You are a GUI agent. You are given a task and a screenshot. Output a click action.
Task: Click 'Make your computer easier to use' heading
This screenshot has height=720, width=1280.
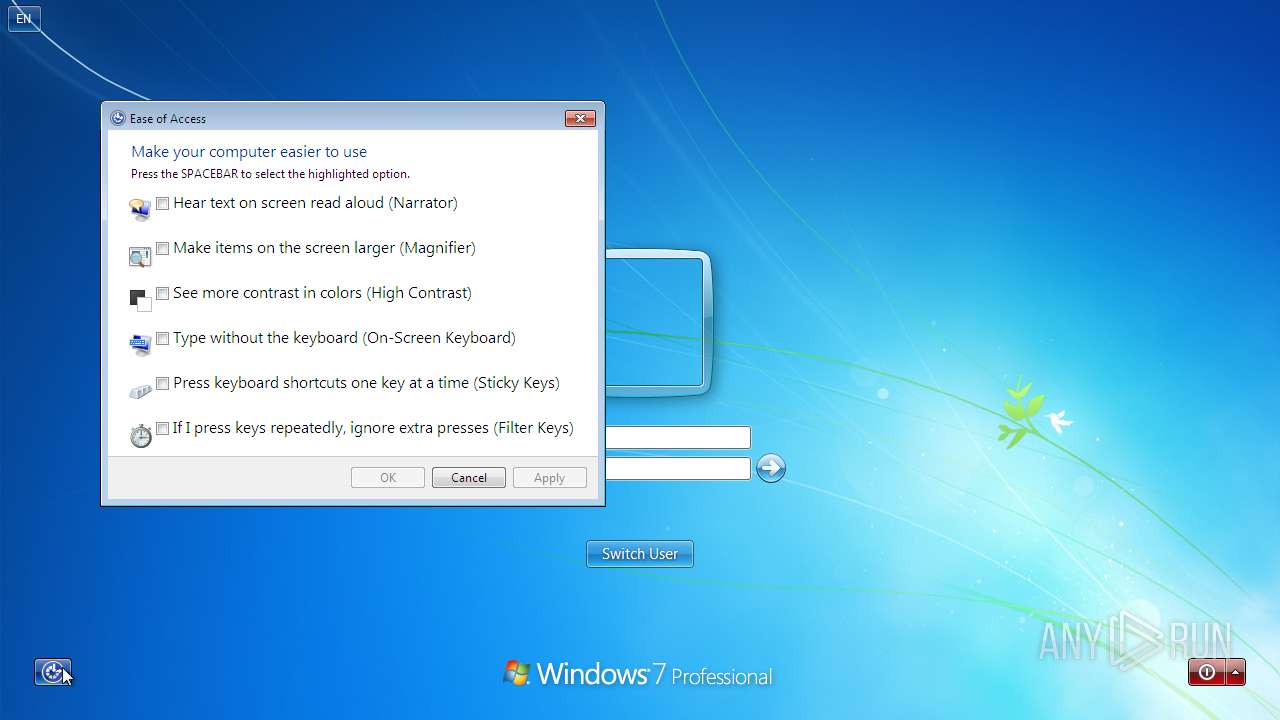pyautogui.click(x=249, y=152)
